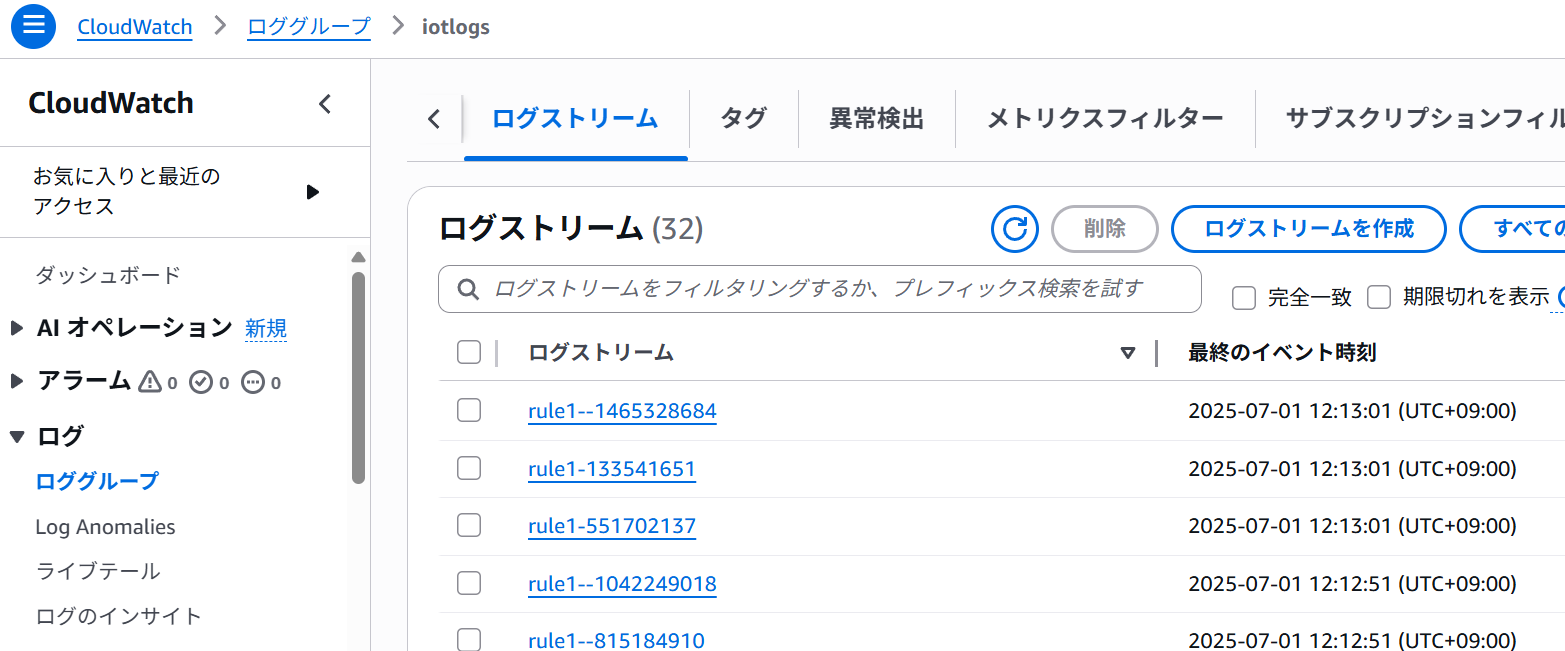The height and width of the screenshot is (651, 1565).
Task: Open the hamburger navigation menu
Action: [x=33, y=26]
